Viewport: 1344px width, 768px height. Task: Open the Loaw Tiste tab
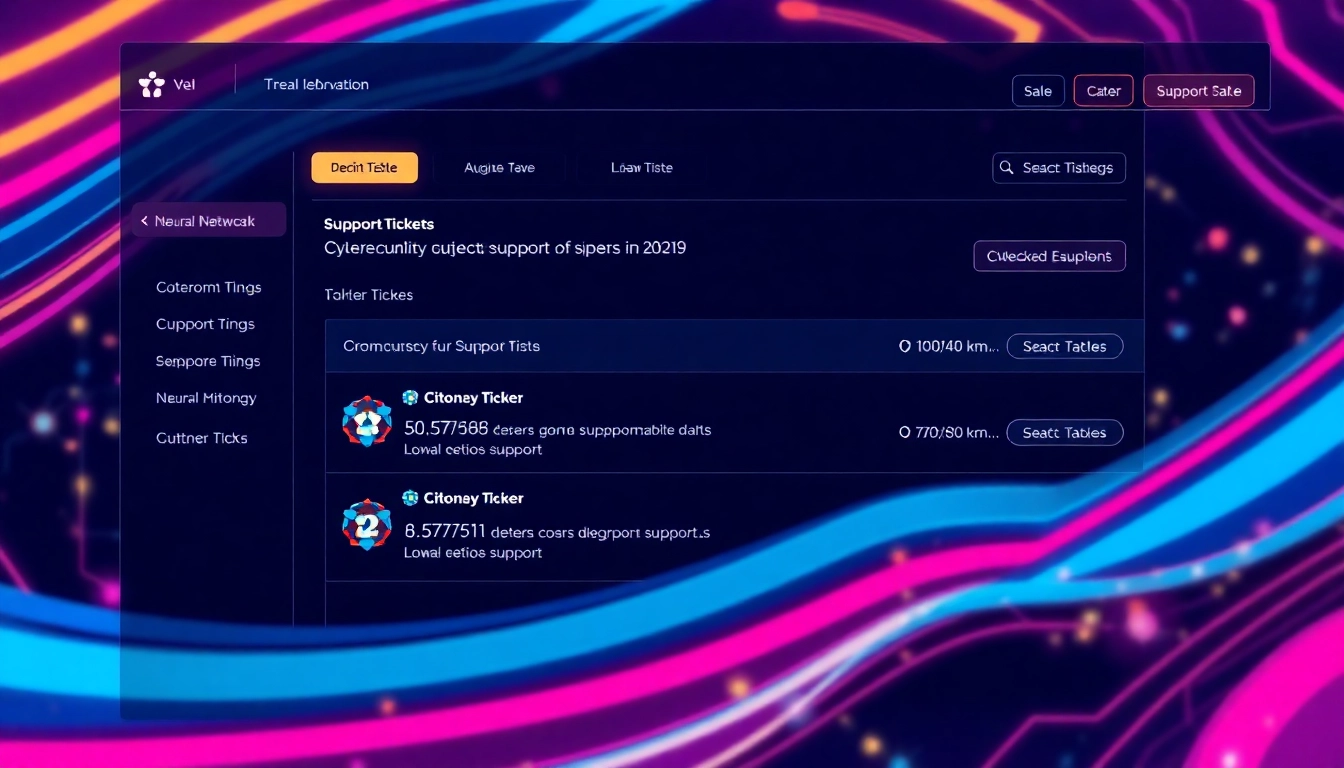click(x=641, y=167)
